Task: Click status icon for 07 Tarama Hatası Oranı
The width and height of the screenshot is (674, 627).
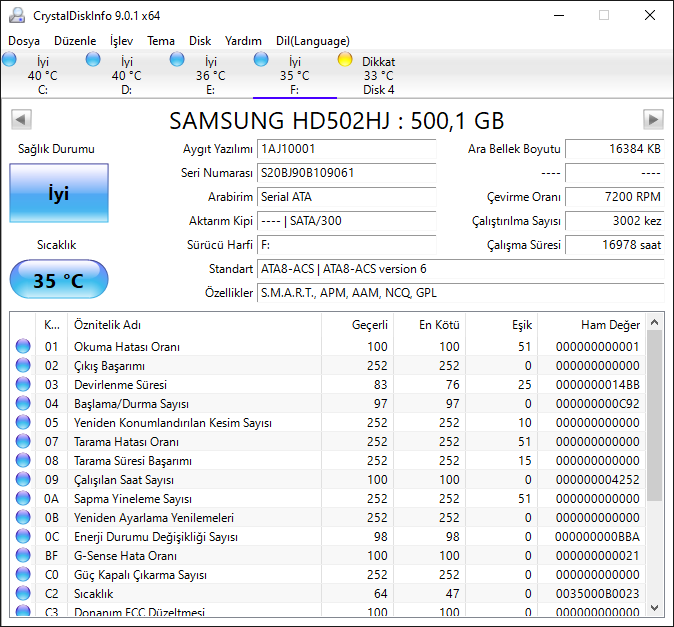Action: pos(23,441)
